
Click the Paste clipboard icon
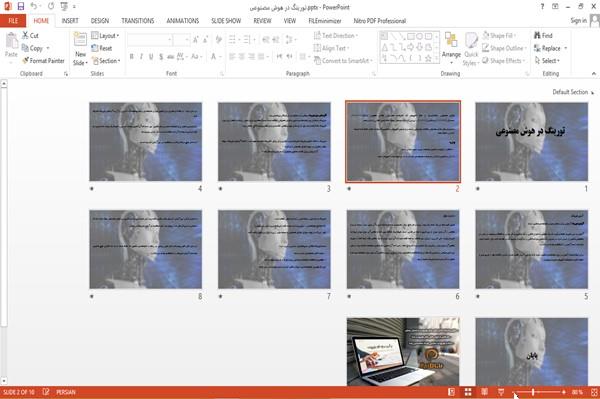[x=11, y=41]
